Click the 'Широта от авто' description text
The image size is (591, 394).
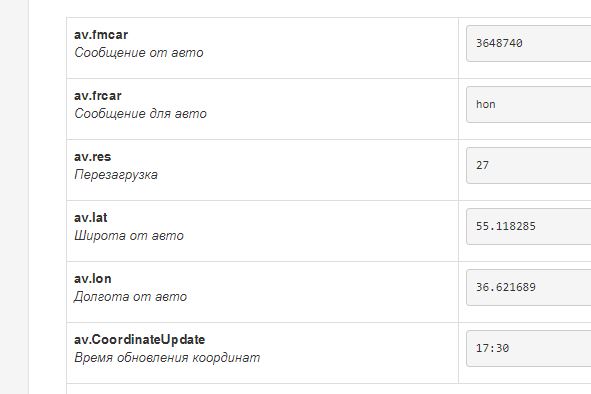click(x=129, y=236)
